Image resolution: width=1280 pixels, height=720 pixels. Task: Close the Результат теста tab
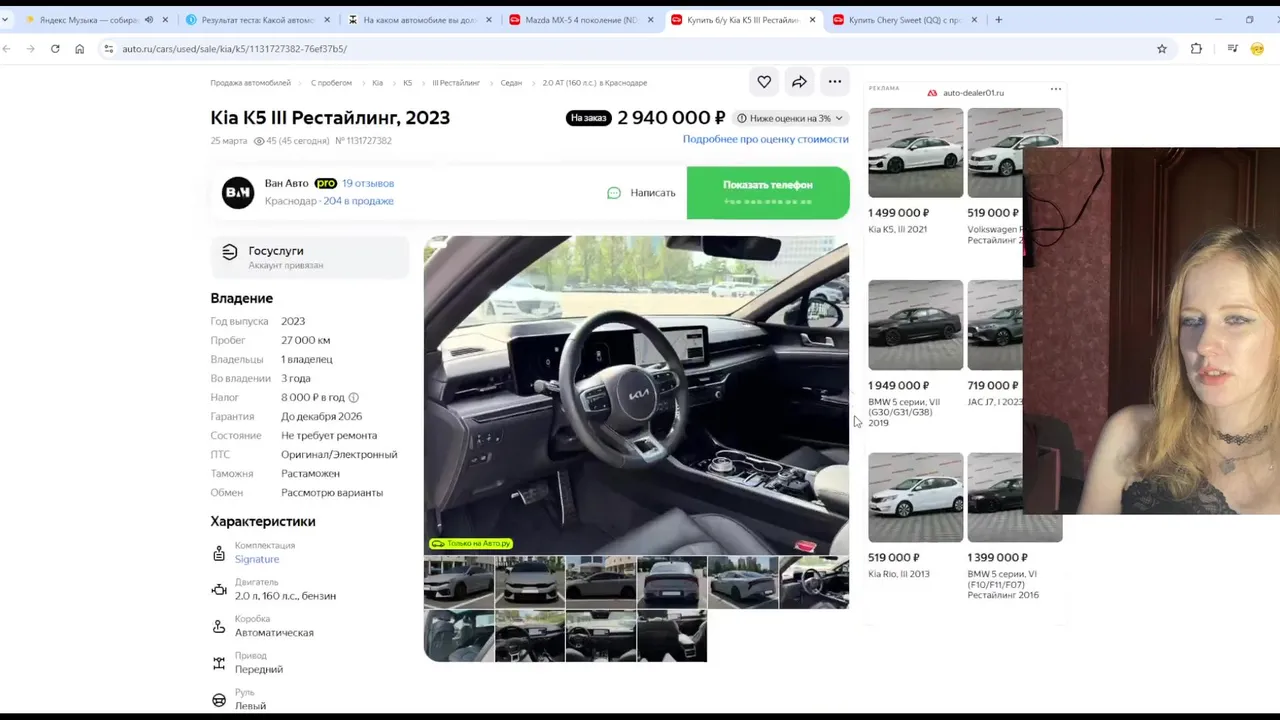tap(327, 20)
